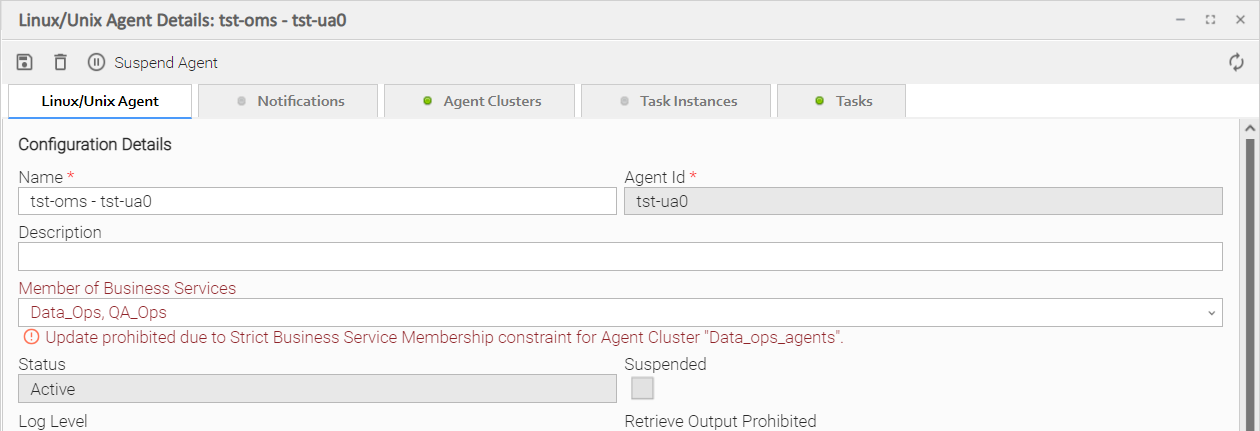1260x431 pixels.
Task: Click the Description input field
Action: pyautogui.click(x=620, y=257)
